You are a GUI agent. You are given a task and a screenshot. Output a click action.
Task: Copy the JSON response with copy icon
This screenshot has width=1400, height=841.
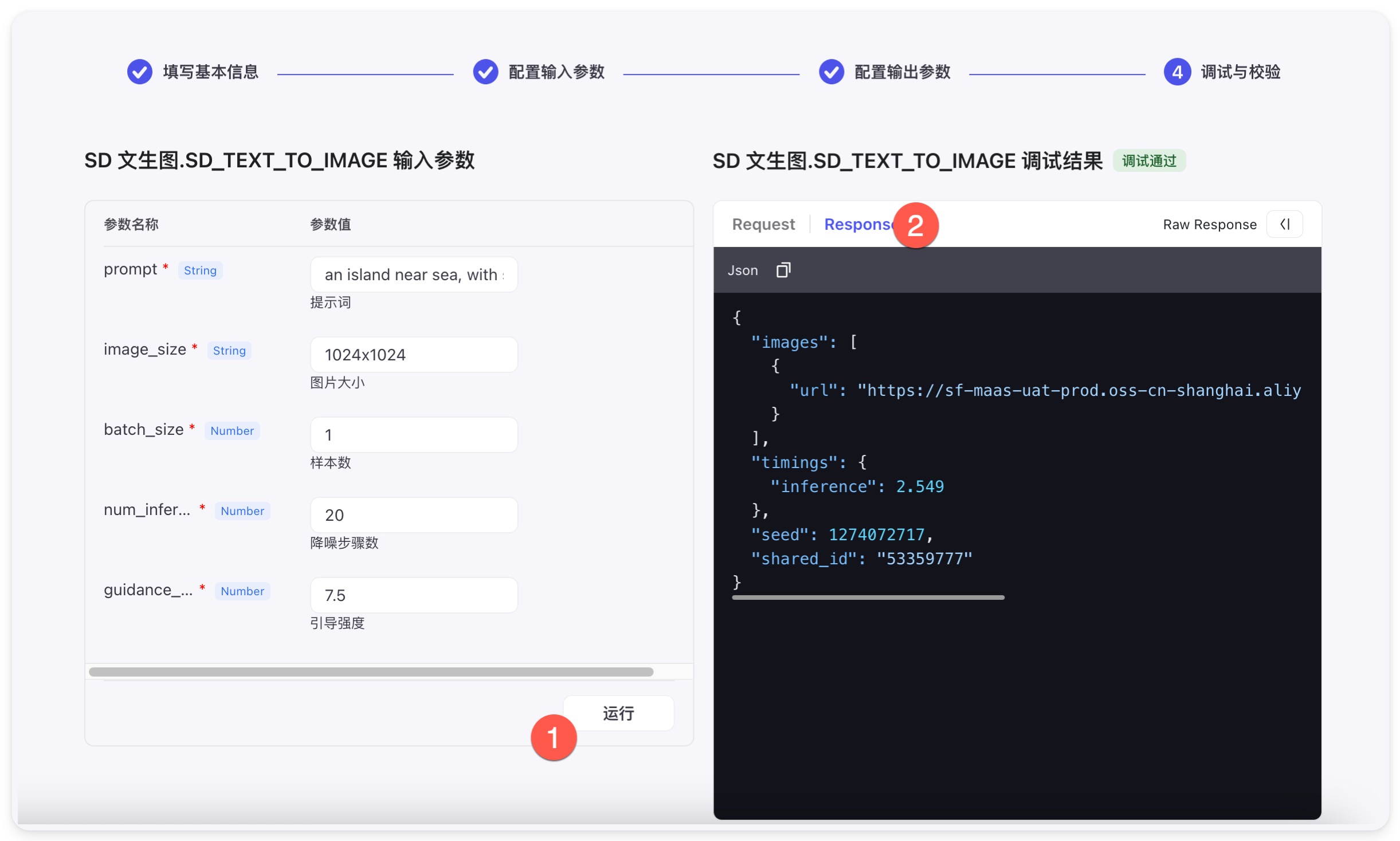(x=783, y=270)
